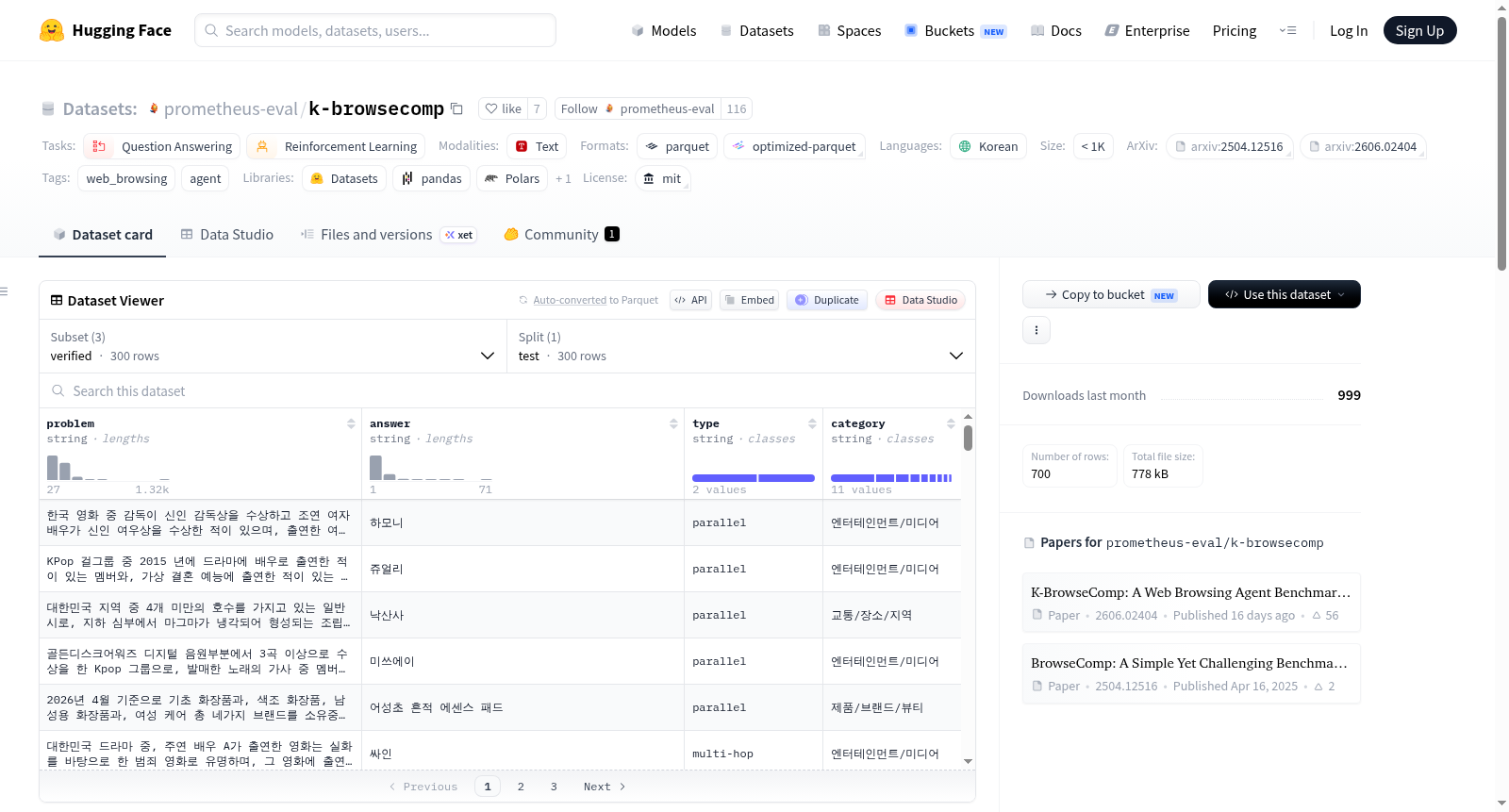Go to Enterprise page
Screen dimensions: 1509x812
1147,31
